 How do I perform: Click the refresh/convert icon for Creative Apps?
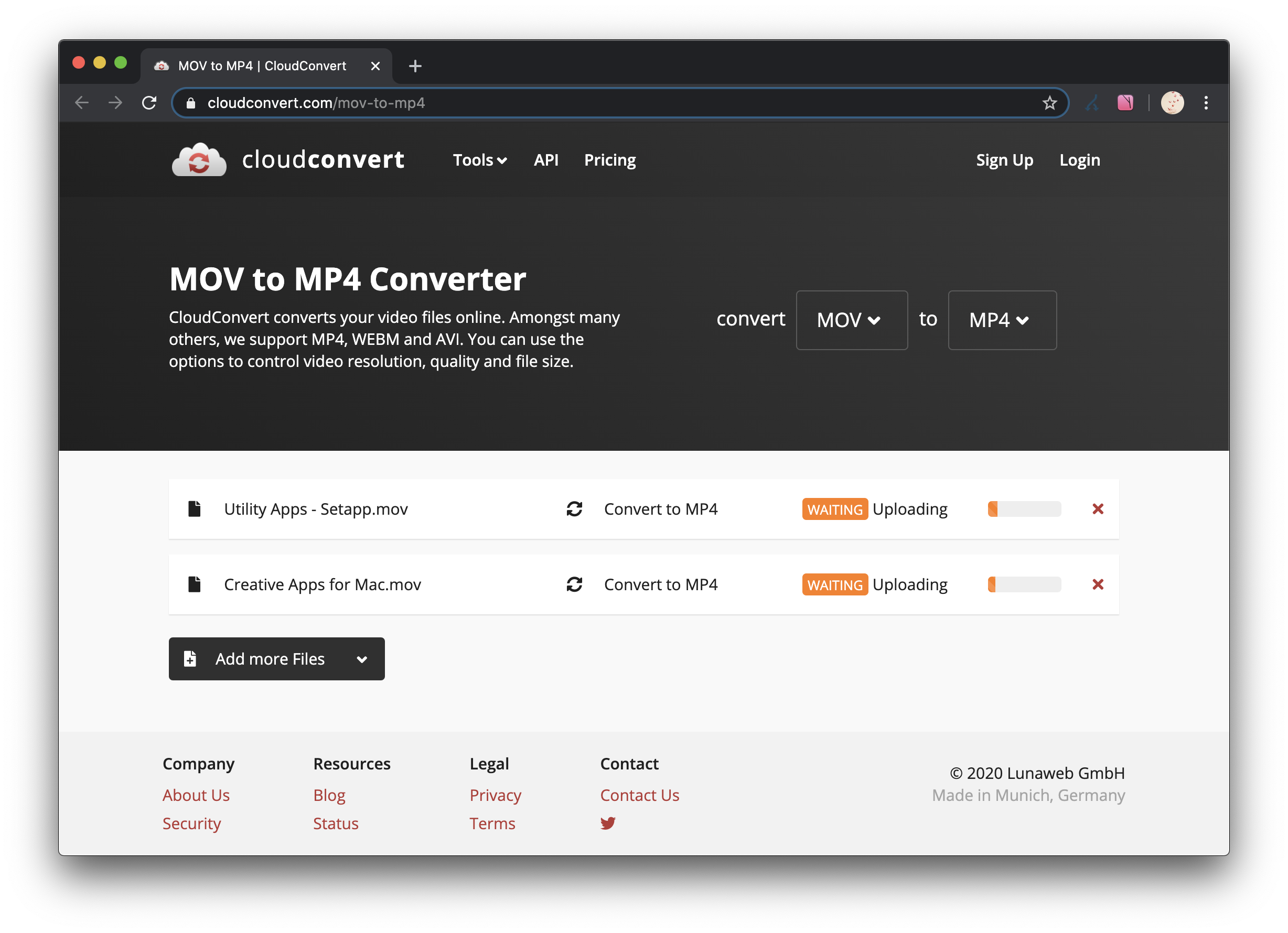(x=576, y=584)
